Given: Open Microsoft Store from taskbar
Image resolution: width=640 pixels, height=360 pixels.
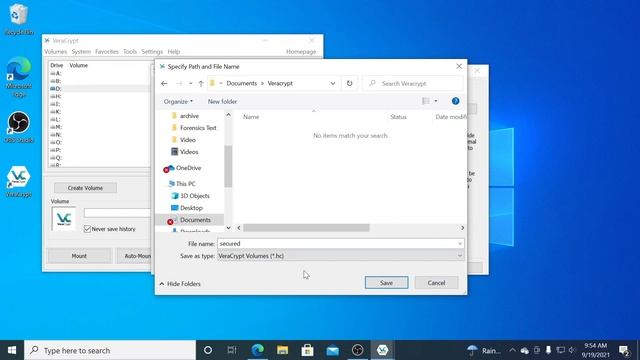Looking at the screenshot, I should click(x=307, y=350).
